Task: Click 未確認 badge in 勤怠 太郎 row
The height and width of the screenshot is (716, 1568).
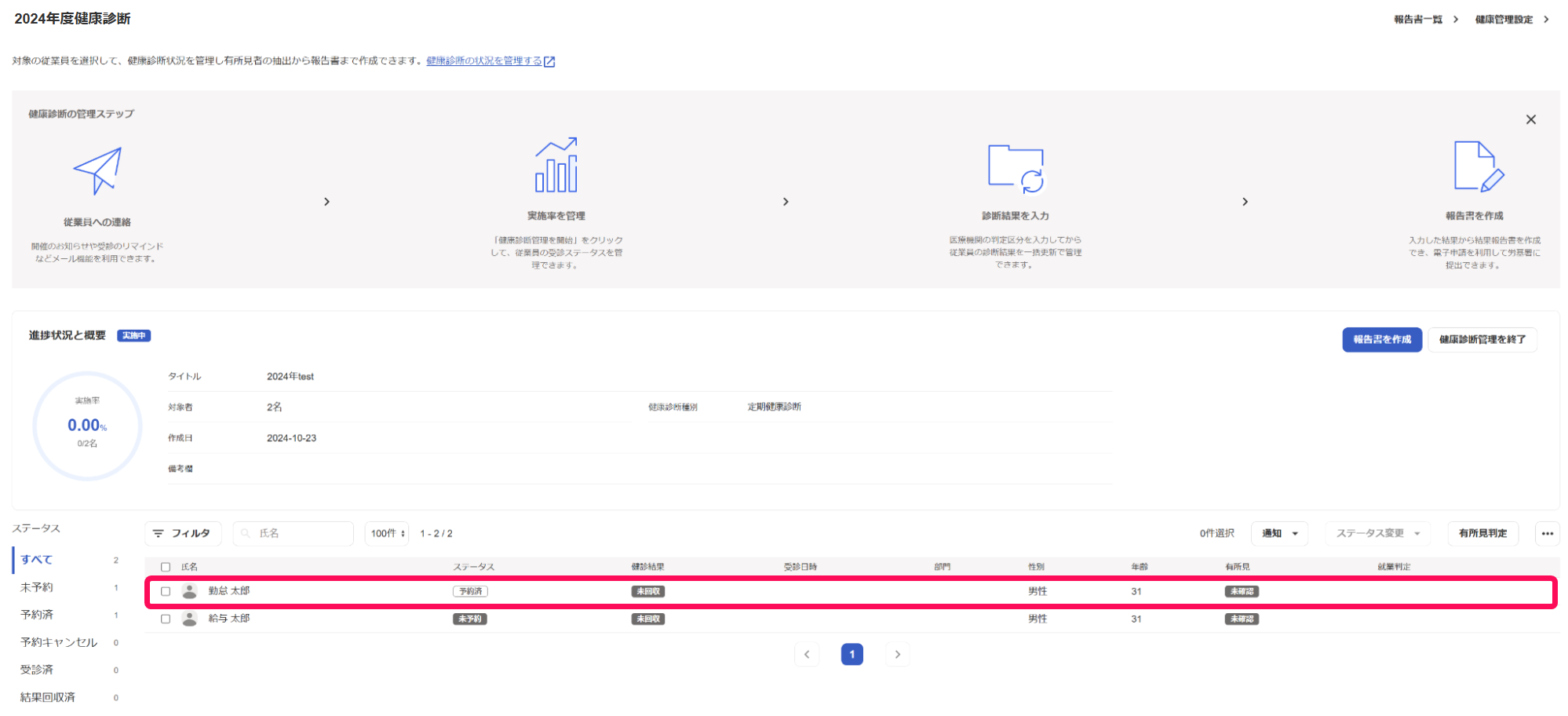Action: coord(1242,591)
